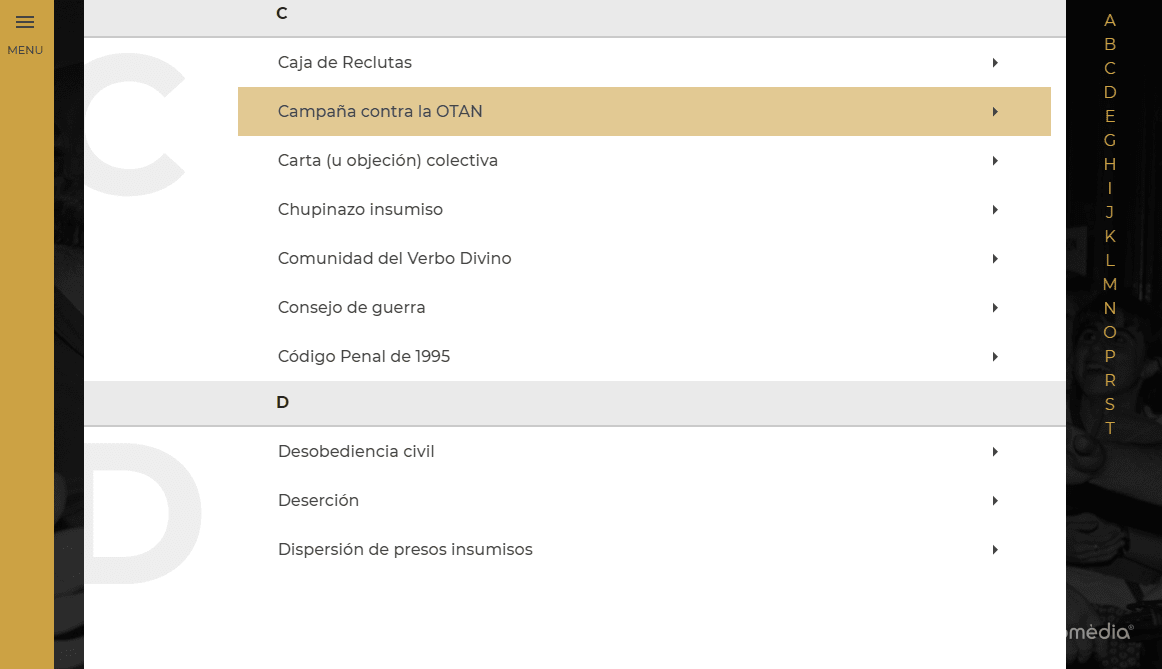Expand the Deserción arrow
Image resolution: width=1162 pixels, height=669 pixels.
tap(995, 501)
